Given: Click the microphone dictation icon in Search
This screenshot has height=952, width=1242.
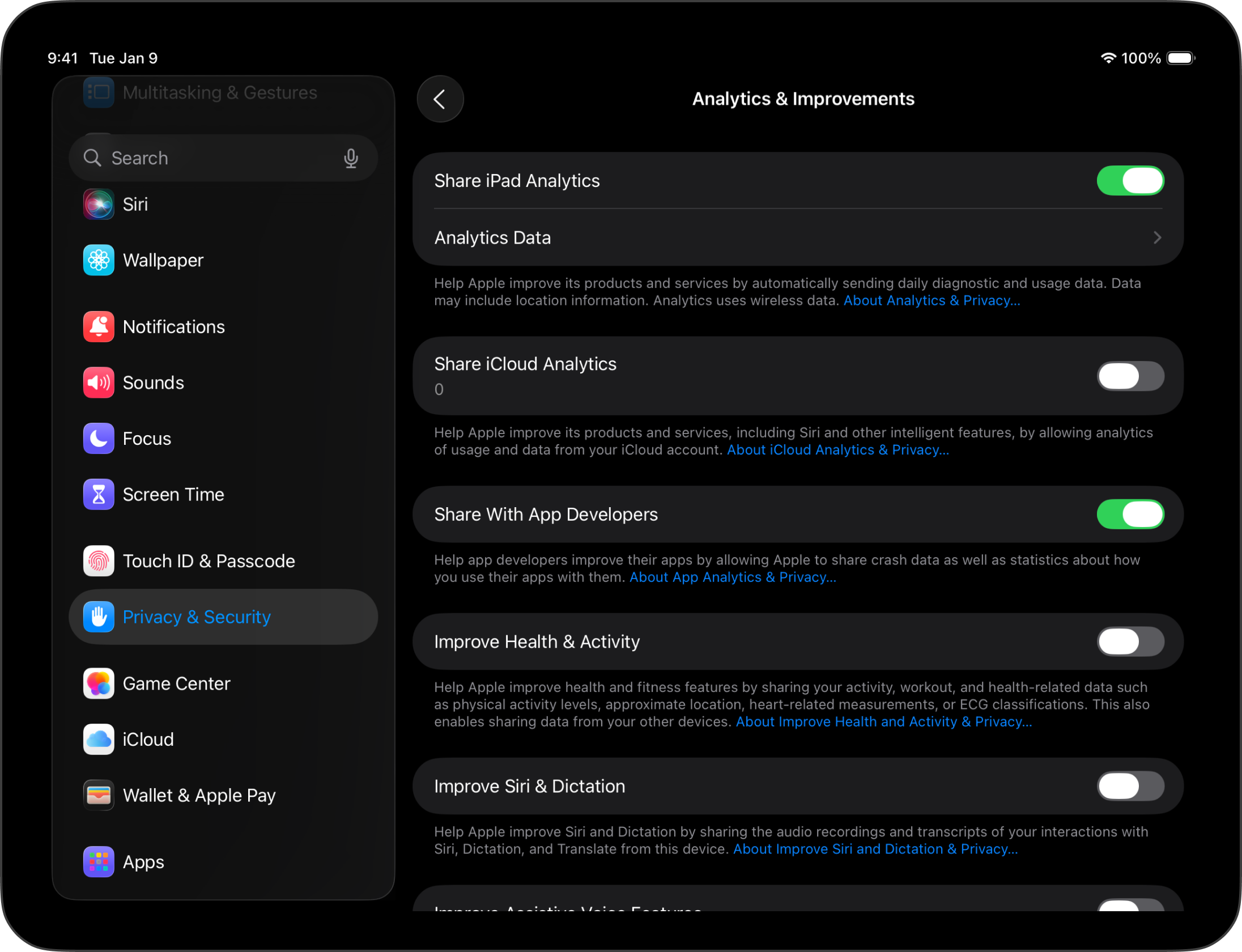Looking at the screenshot, I should pyautogui.click(x=351, y=158).
